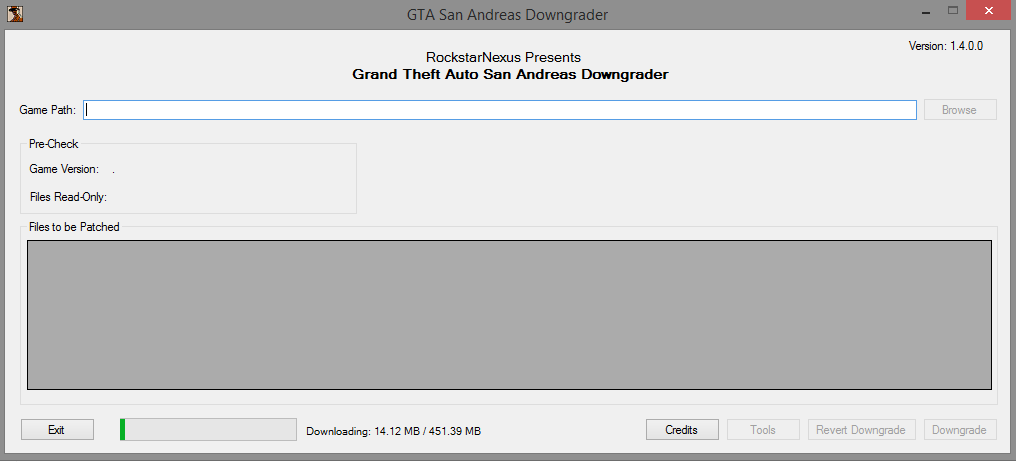The image size is (1016, 462).
Task: Click the Exit button
Action: (x=57, y=430)
